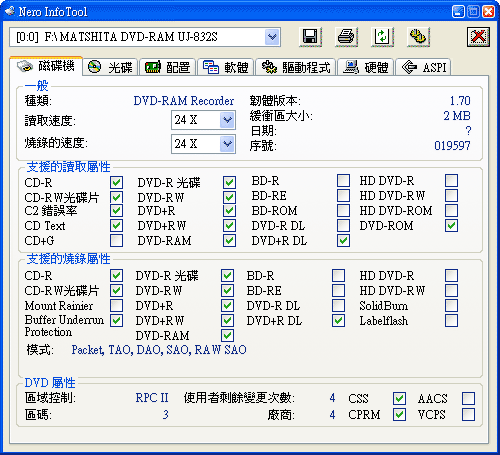Toggle CD+G read feature checkbox
This screenshot has height=455, width=500.
tap(116, 240)
